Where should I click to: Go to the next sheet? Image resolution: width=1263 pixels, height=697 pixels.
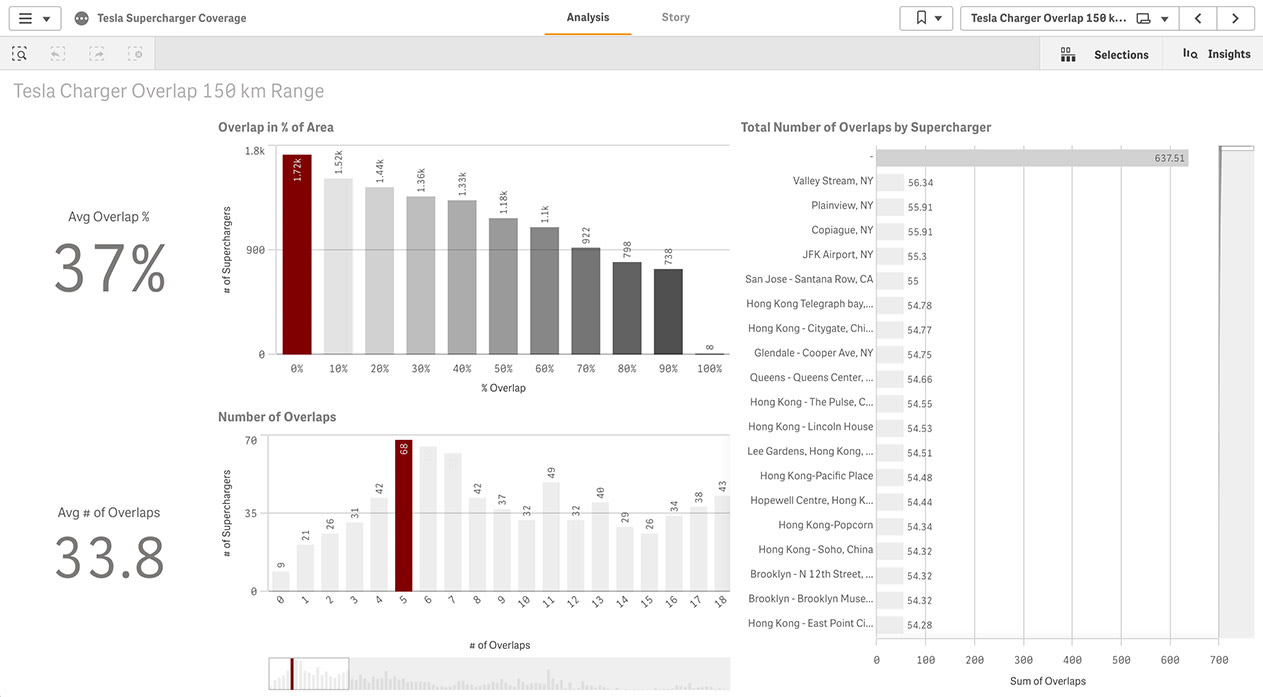[1236, 18]
